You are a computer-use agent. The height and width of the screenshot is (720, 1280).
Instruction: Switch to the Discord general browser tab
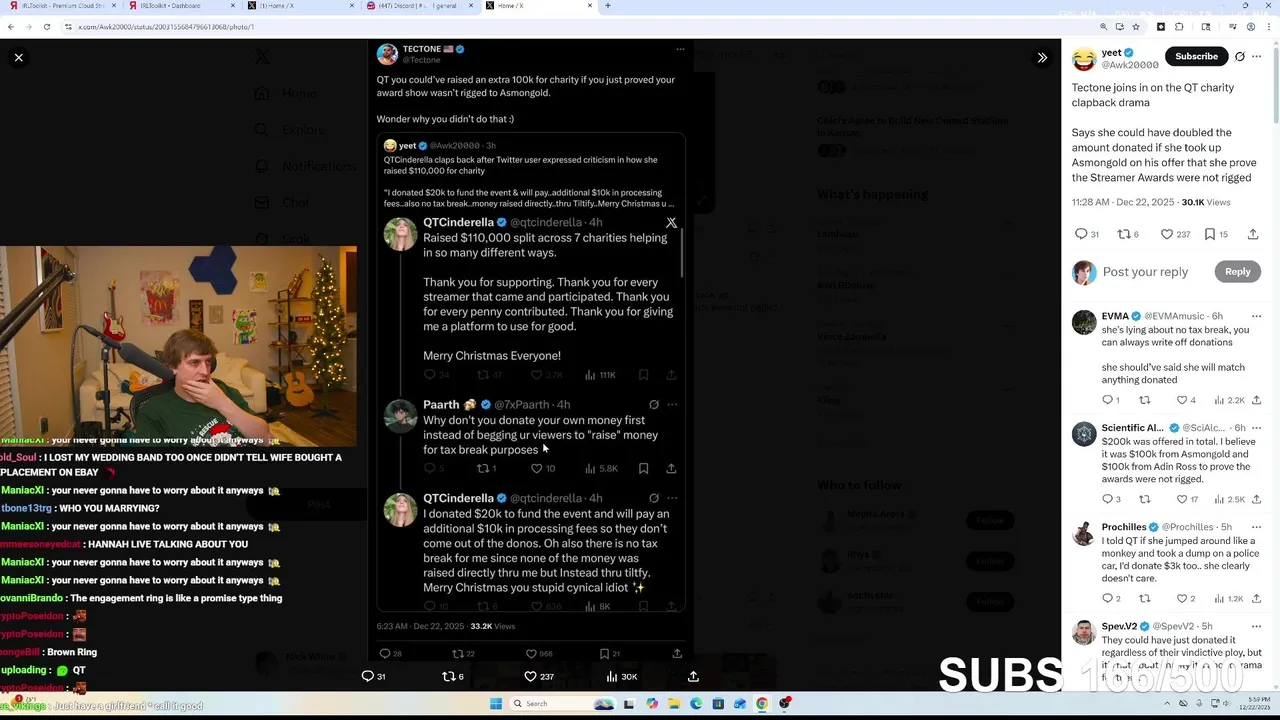pos(420,6)
